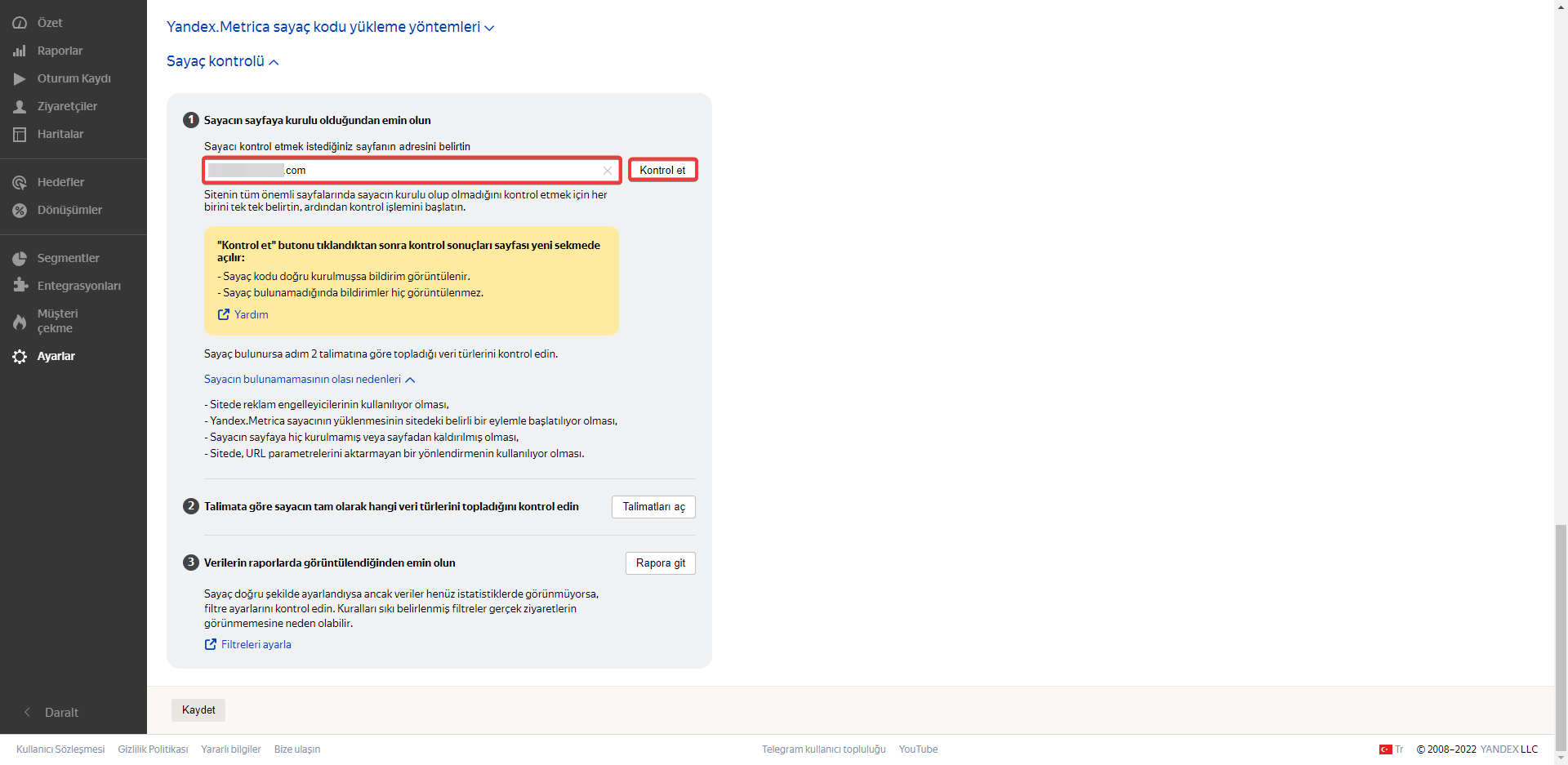
Task: Open Entegrasyonları puzzle icon
Action: (20, 286)
